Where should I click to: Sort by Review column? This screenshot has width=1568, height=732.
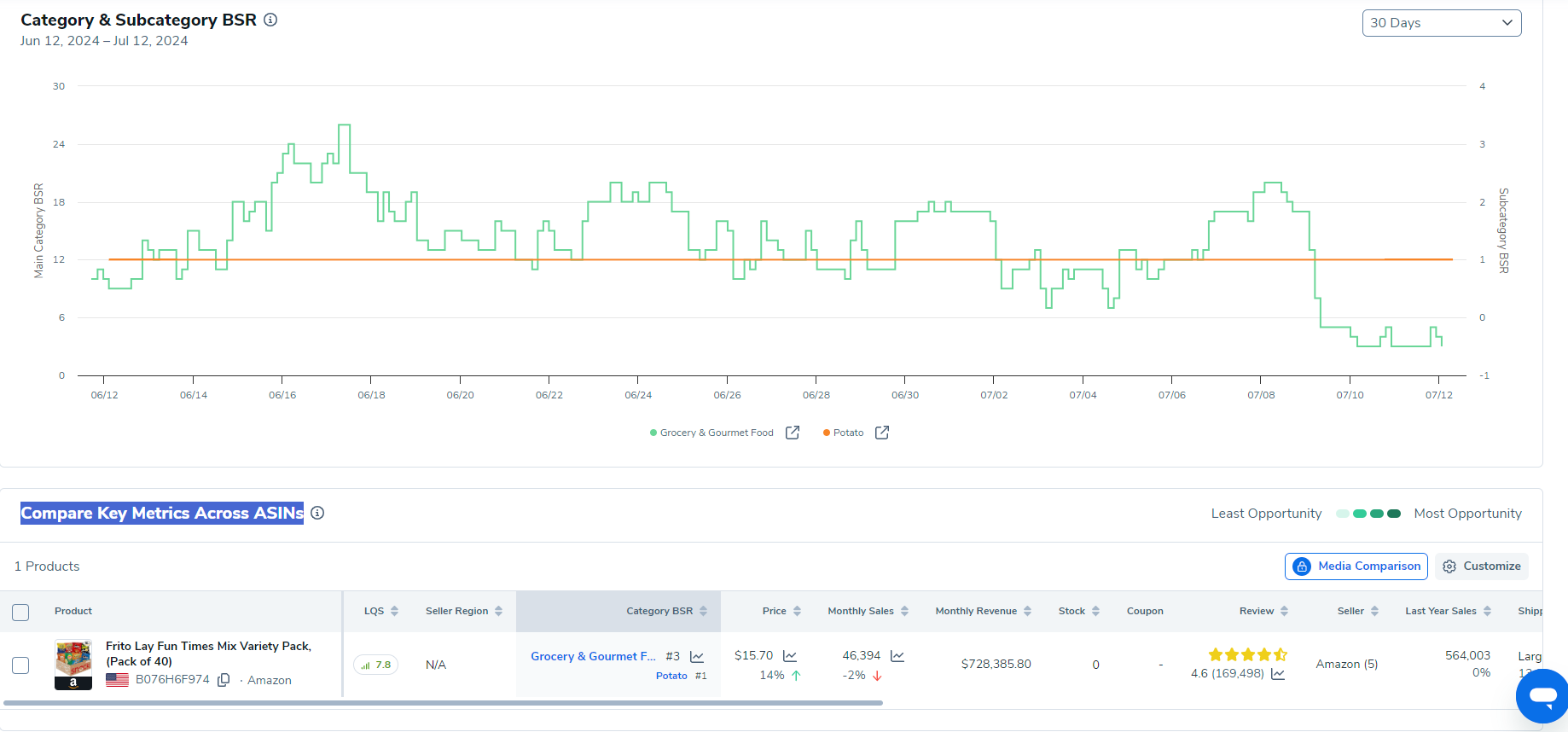tap(1284, 611)
